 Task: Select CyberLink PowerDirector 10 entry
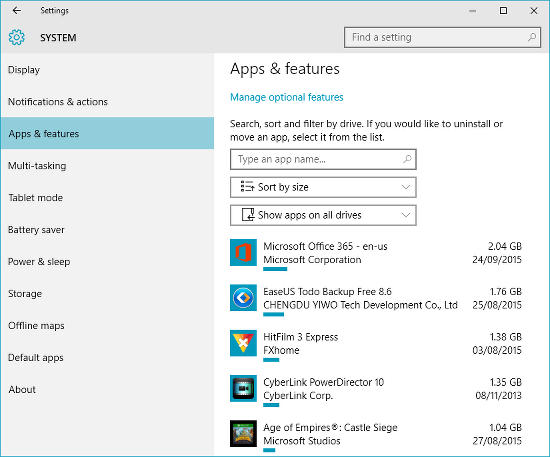376,390
